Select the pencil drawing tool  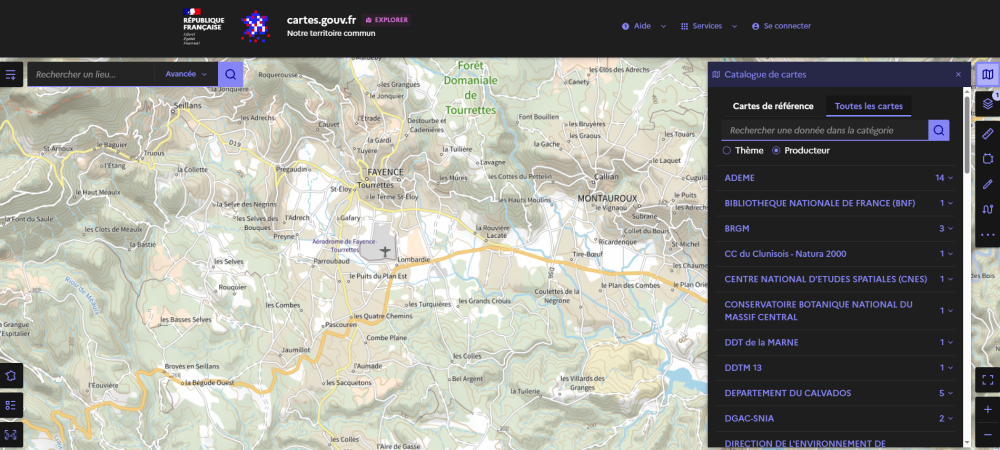tap(987, 184)
